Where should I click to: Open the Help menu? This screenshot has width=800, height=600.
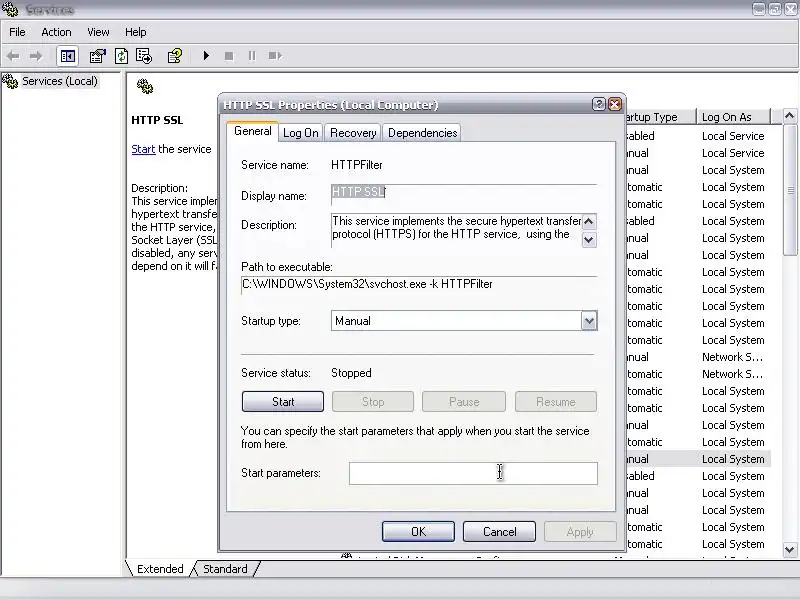pos(136,32)
